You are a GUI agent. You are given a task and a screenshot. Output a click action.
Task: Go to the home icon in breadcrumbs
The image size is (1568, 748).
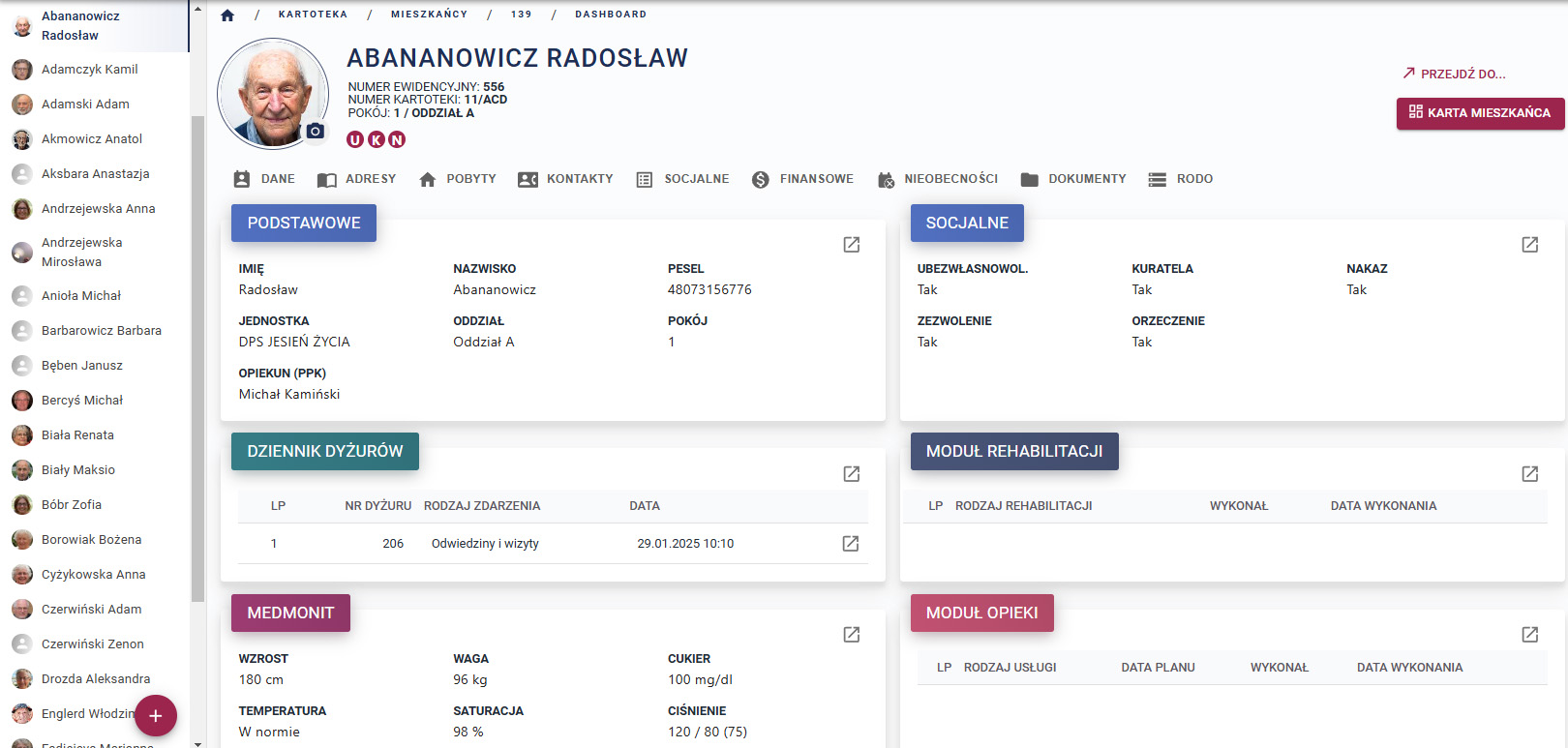pos(227,15)
